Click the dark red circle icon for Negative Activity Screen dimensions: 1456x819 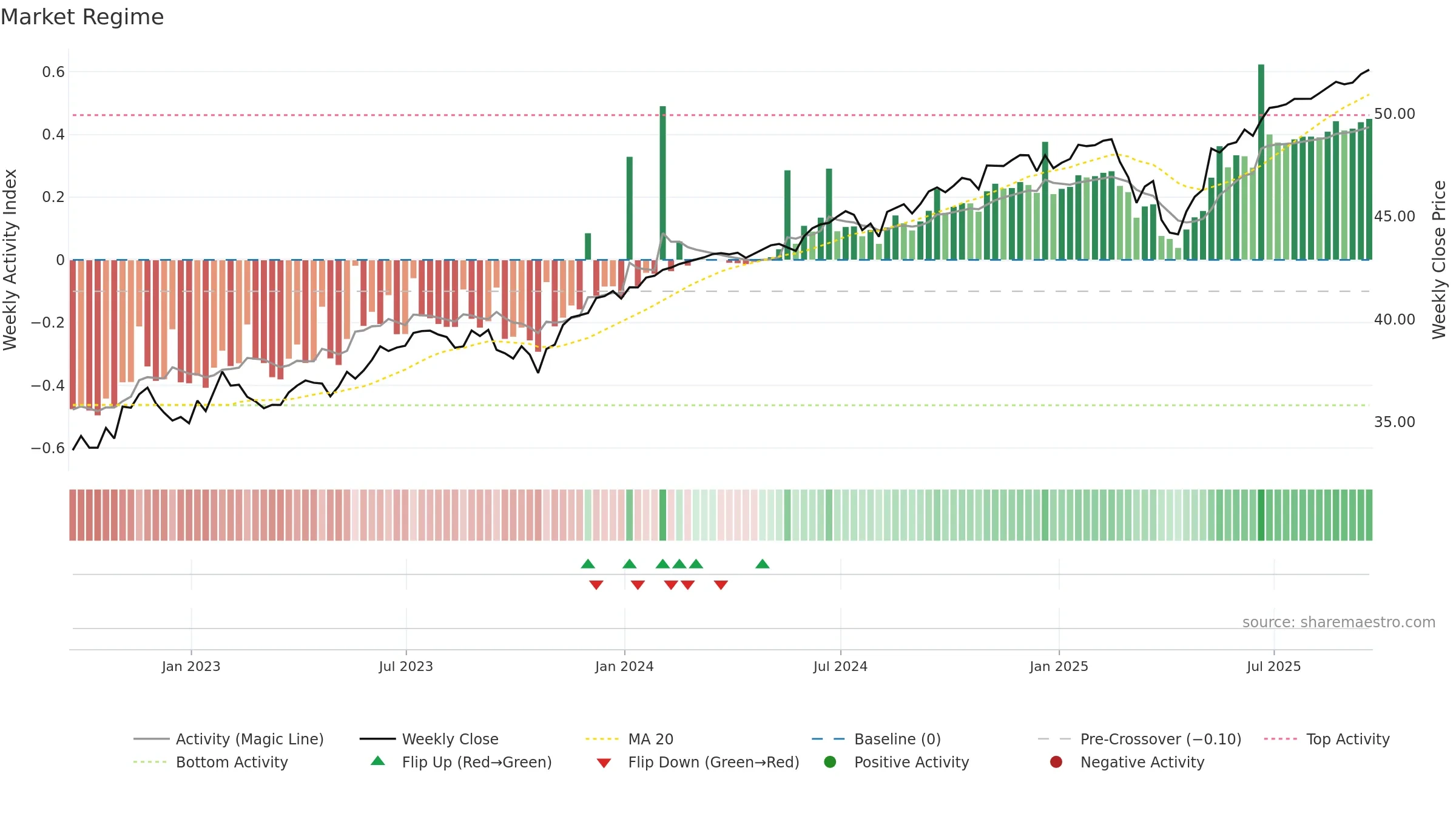pos(1056,762)
